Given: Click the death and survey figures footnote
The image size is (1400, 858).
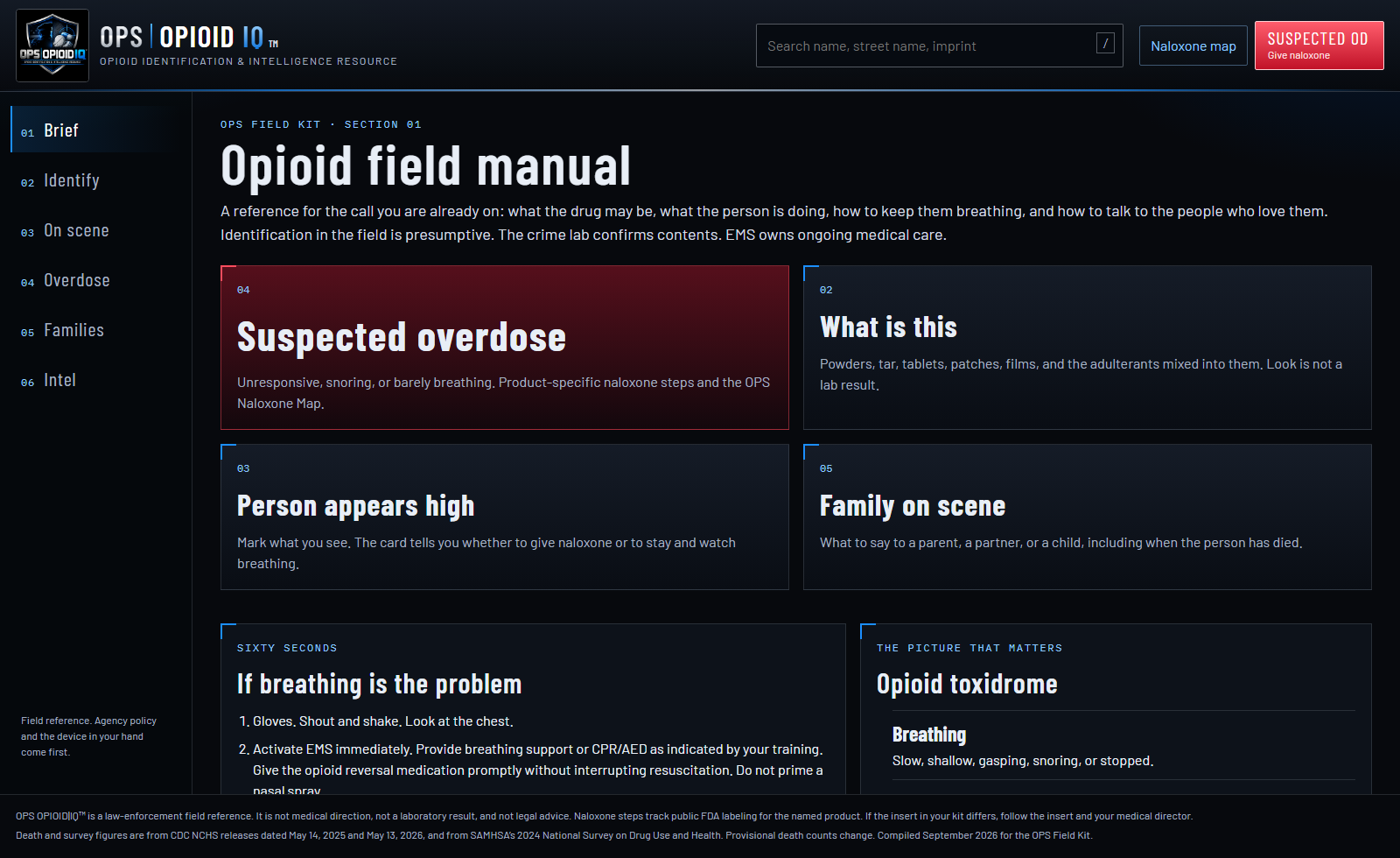Looking at the screenshot, I should (554, 835).
